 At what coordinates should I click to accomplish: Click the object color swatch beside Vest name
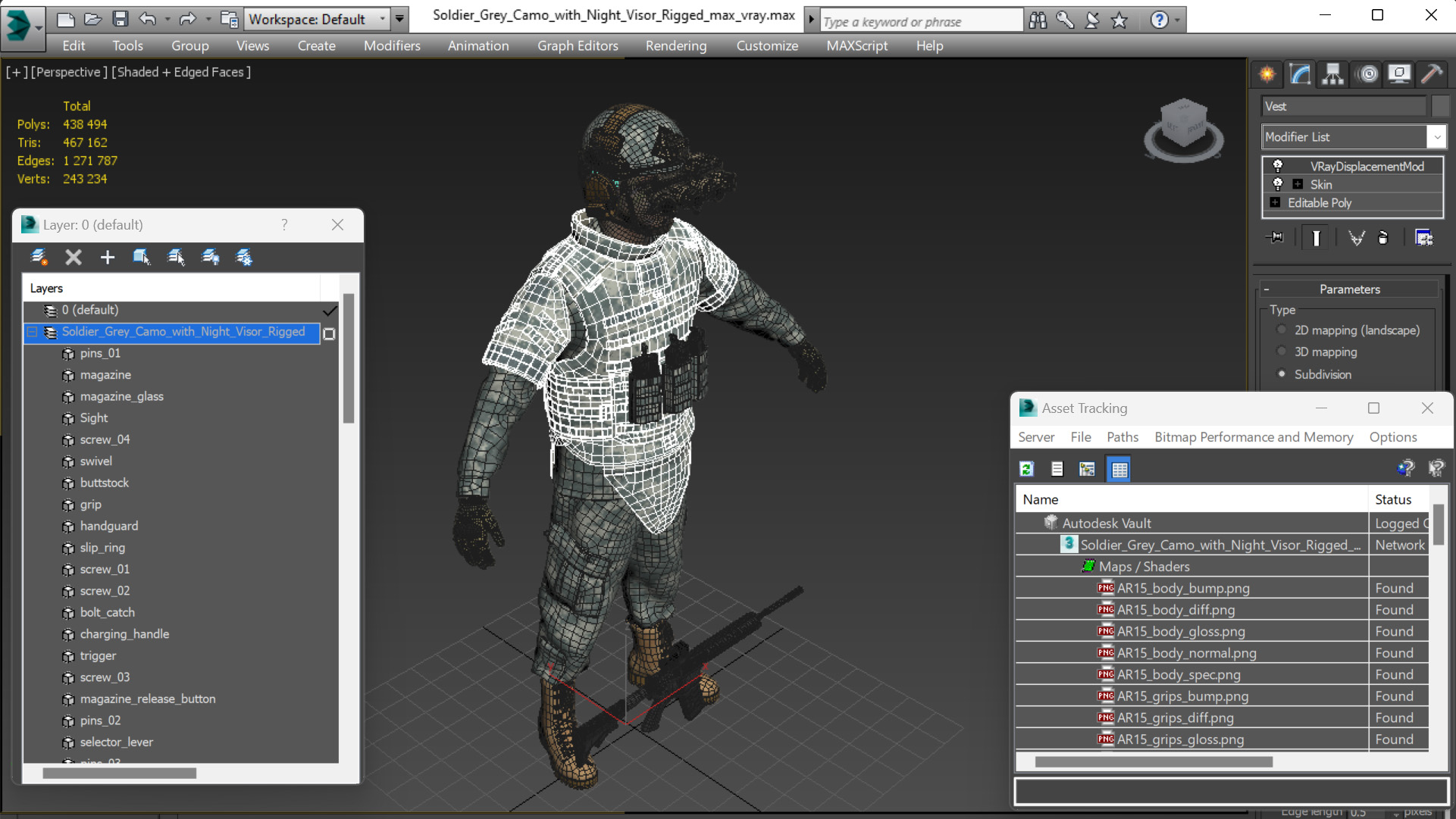[x=1440, y=106]
